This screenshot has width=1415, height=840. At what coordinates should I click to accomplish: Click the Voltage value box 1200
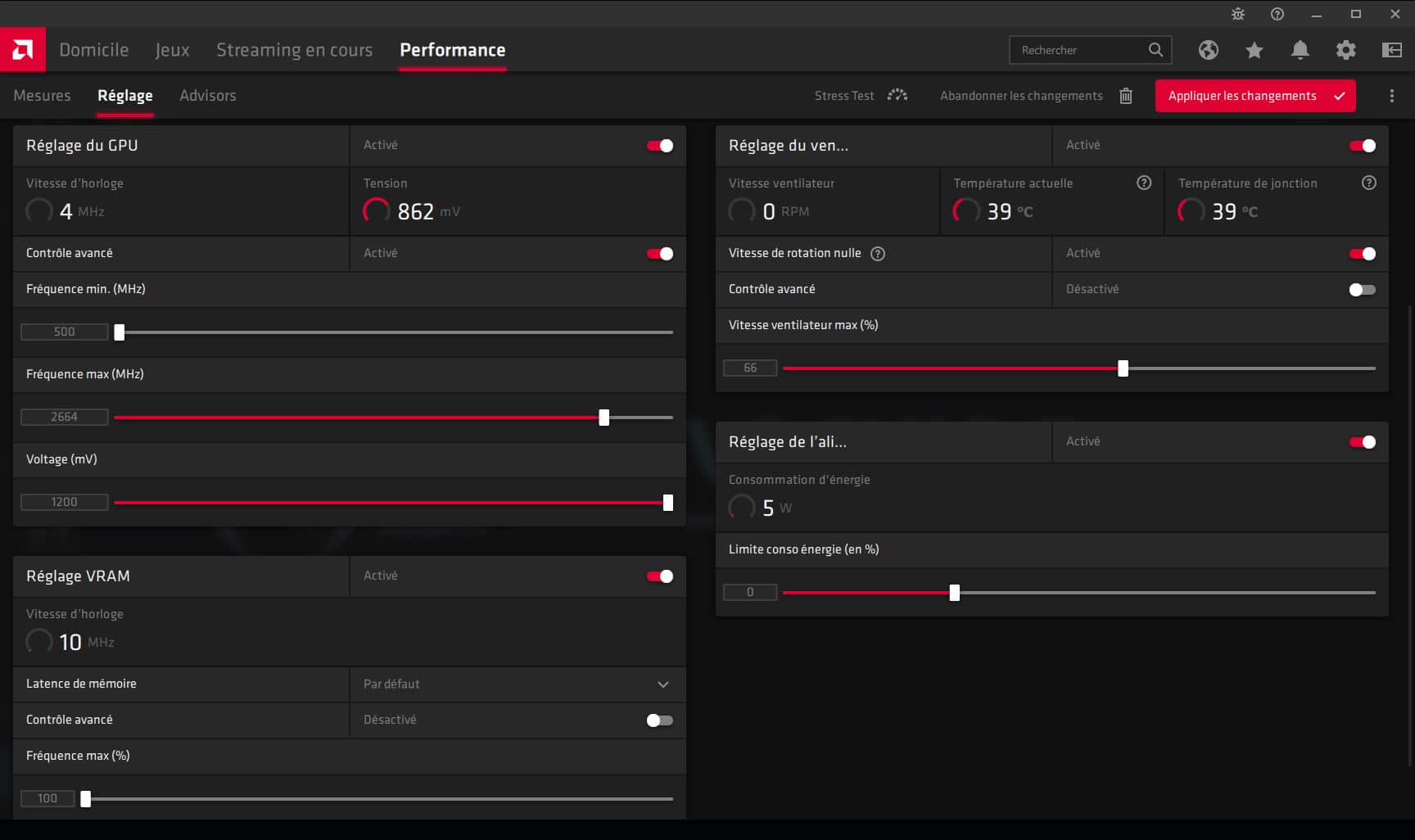click(65, 502)
